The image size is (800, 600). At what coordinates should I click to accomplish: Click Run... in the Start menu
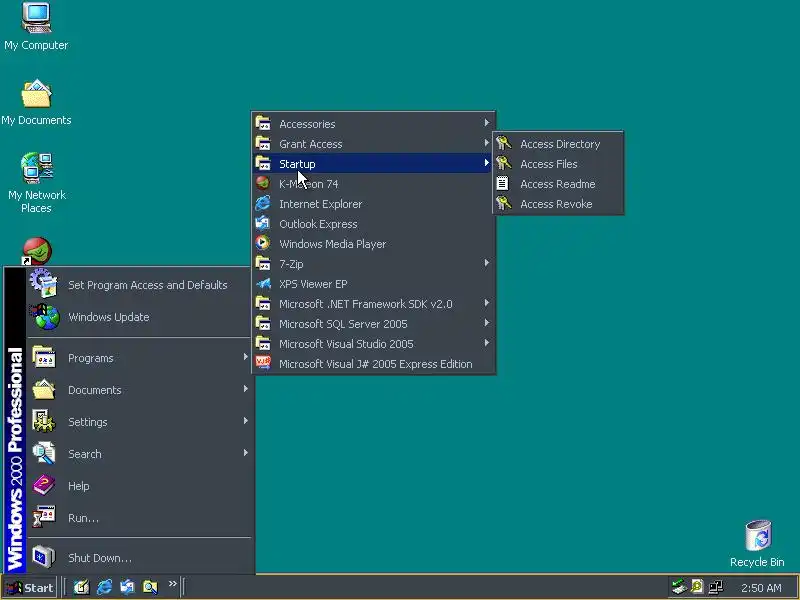coord(139,518)
